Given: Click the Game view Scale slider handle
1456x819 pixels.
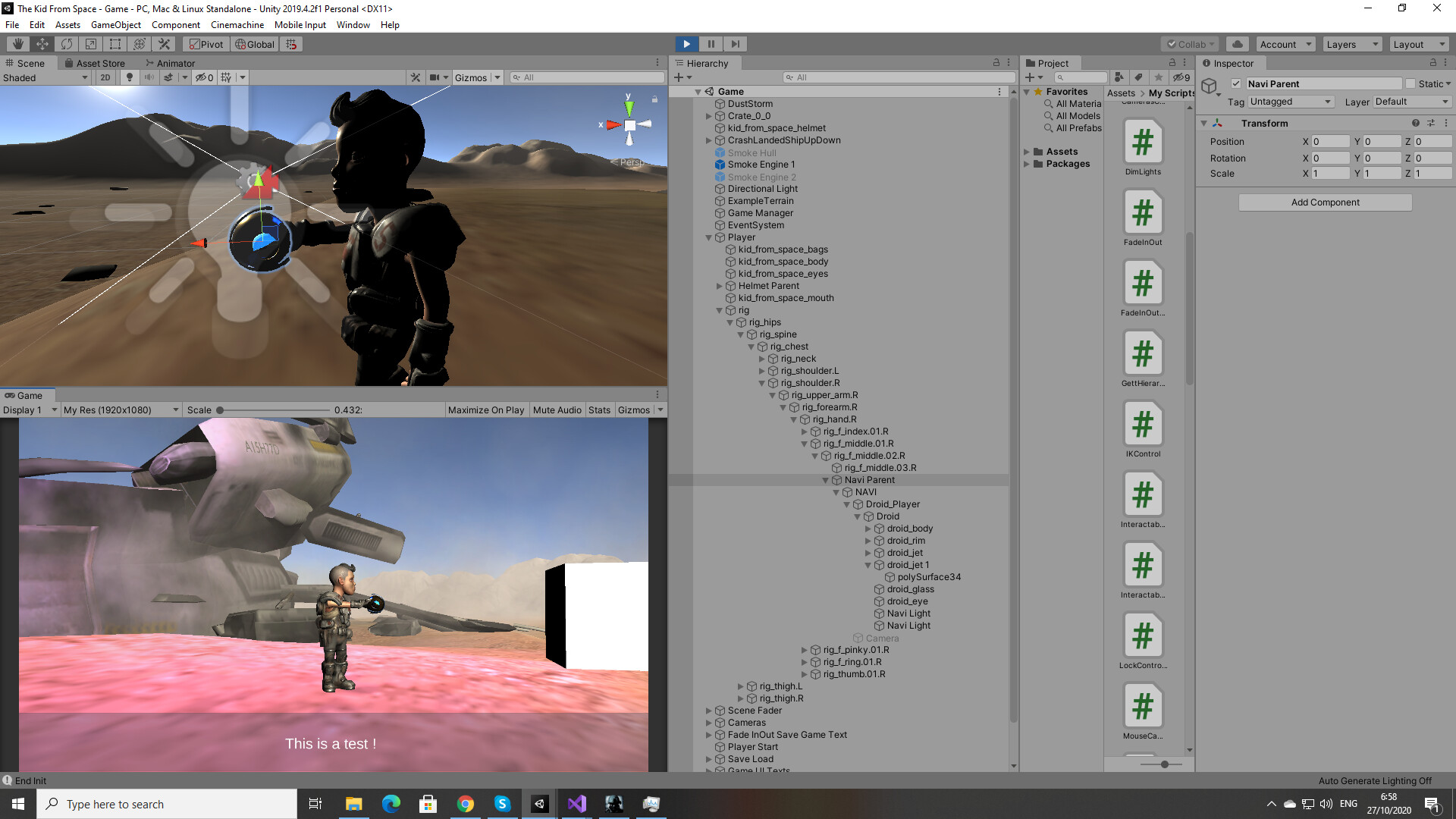Looking at the screenshot, I should tap(220, 410).
